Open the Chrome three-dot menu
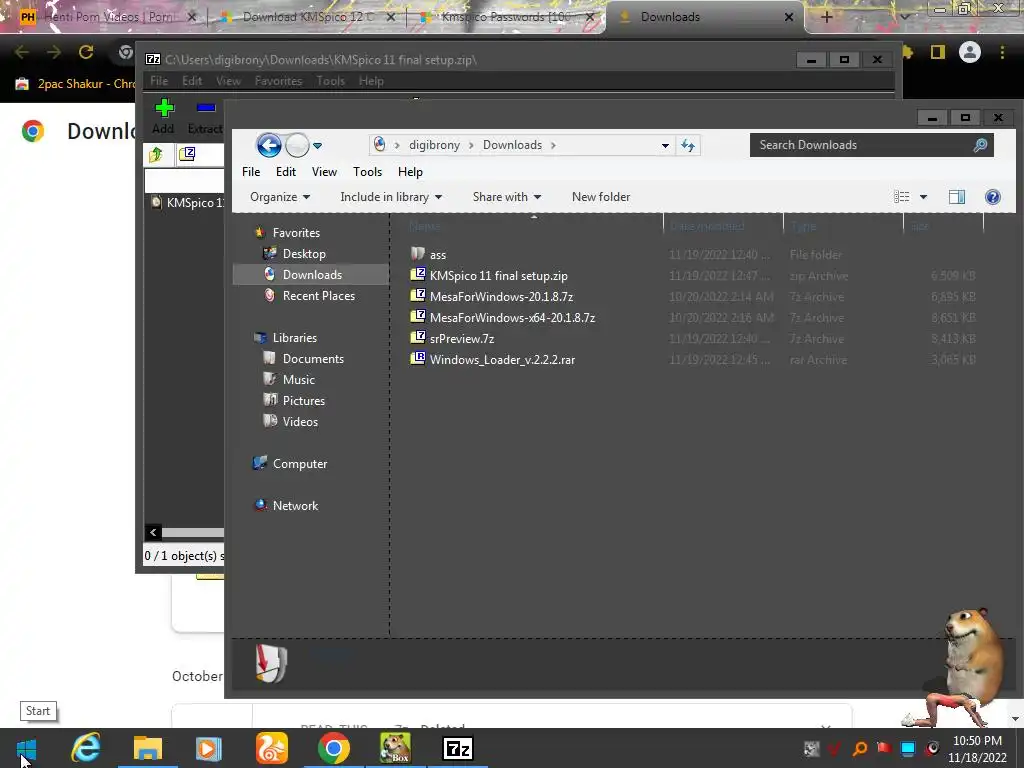 (1002, 52)
